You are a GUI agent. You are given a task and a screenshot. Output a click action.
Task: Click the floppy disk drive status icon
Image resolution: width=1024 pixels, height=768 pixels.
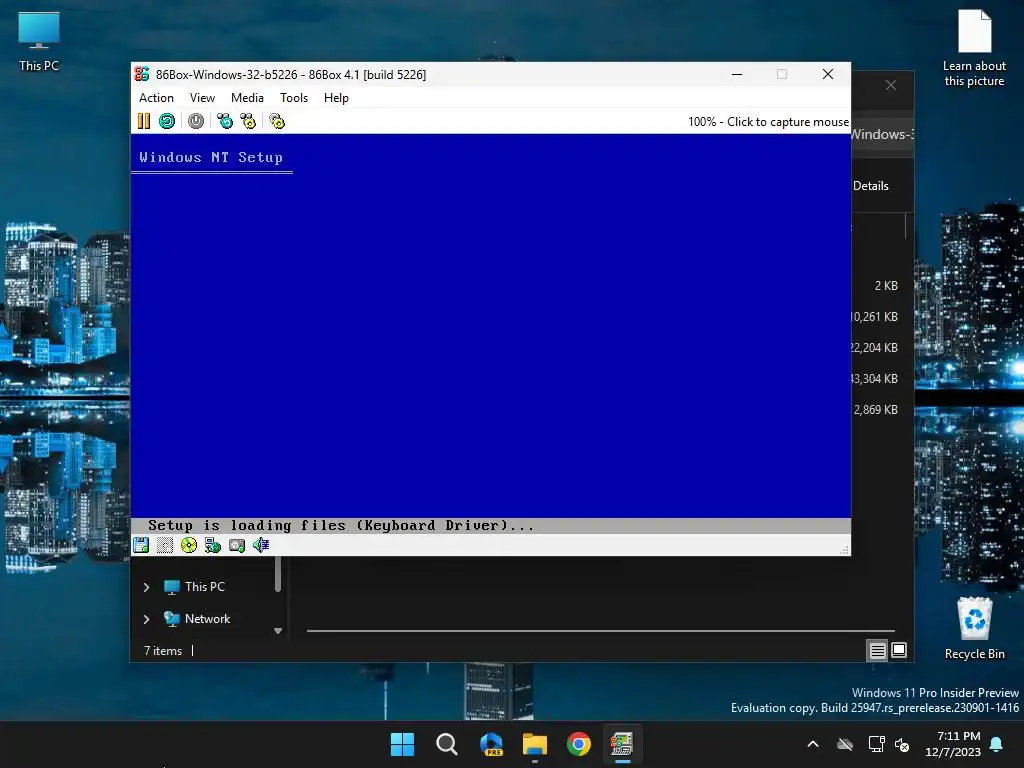pos(141,545)
